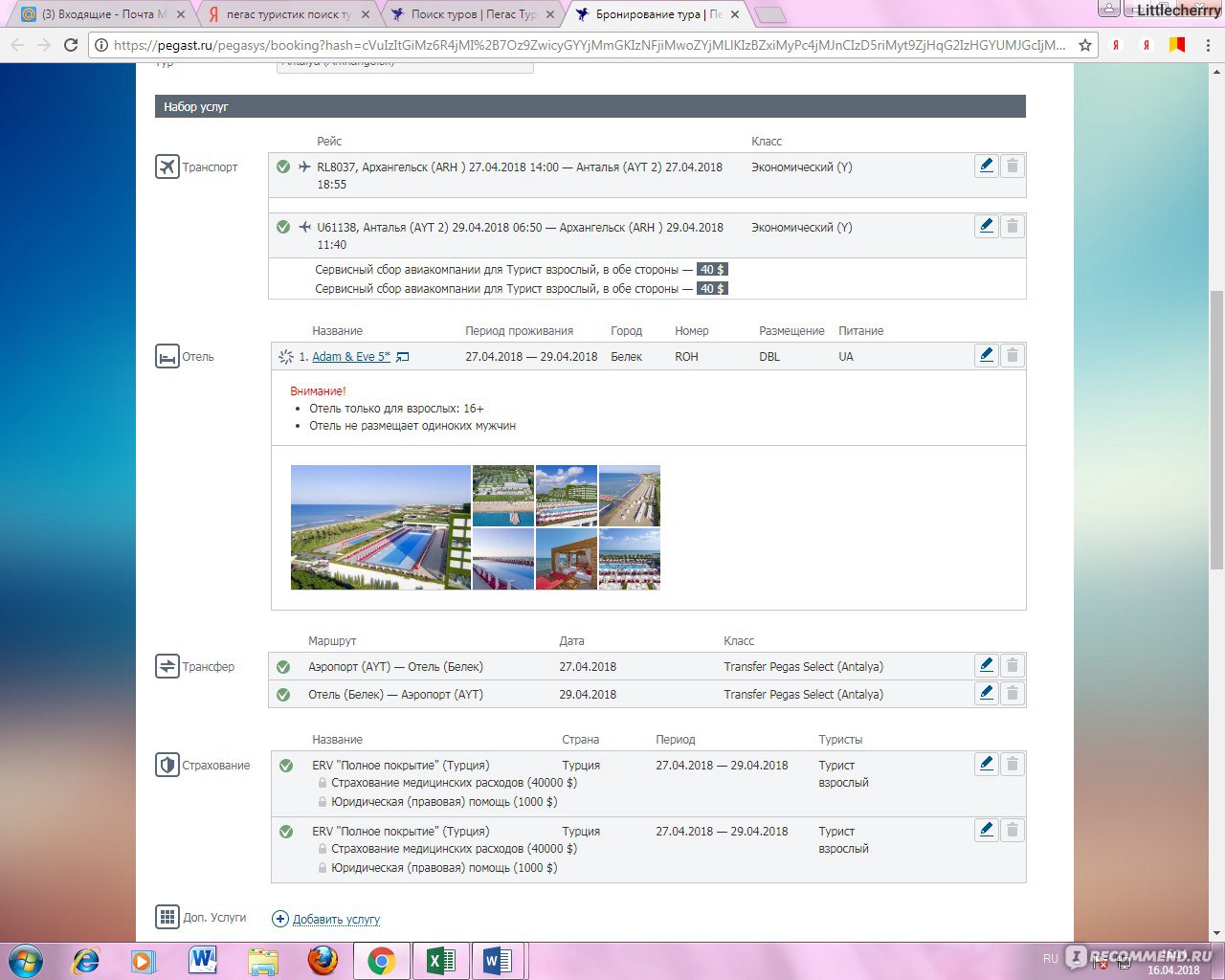Open Excel from the taskbar
Screen dimensions: 1225x980
(440, 961)
